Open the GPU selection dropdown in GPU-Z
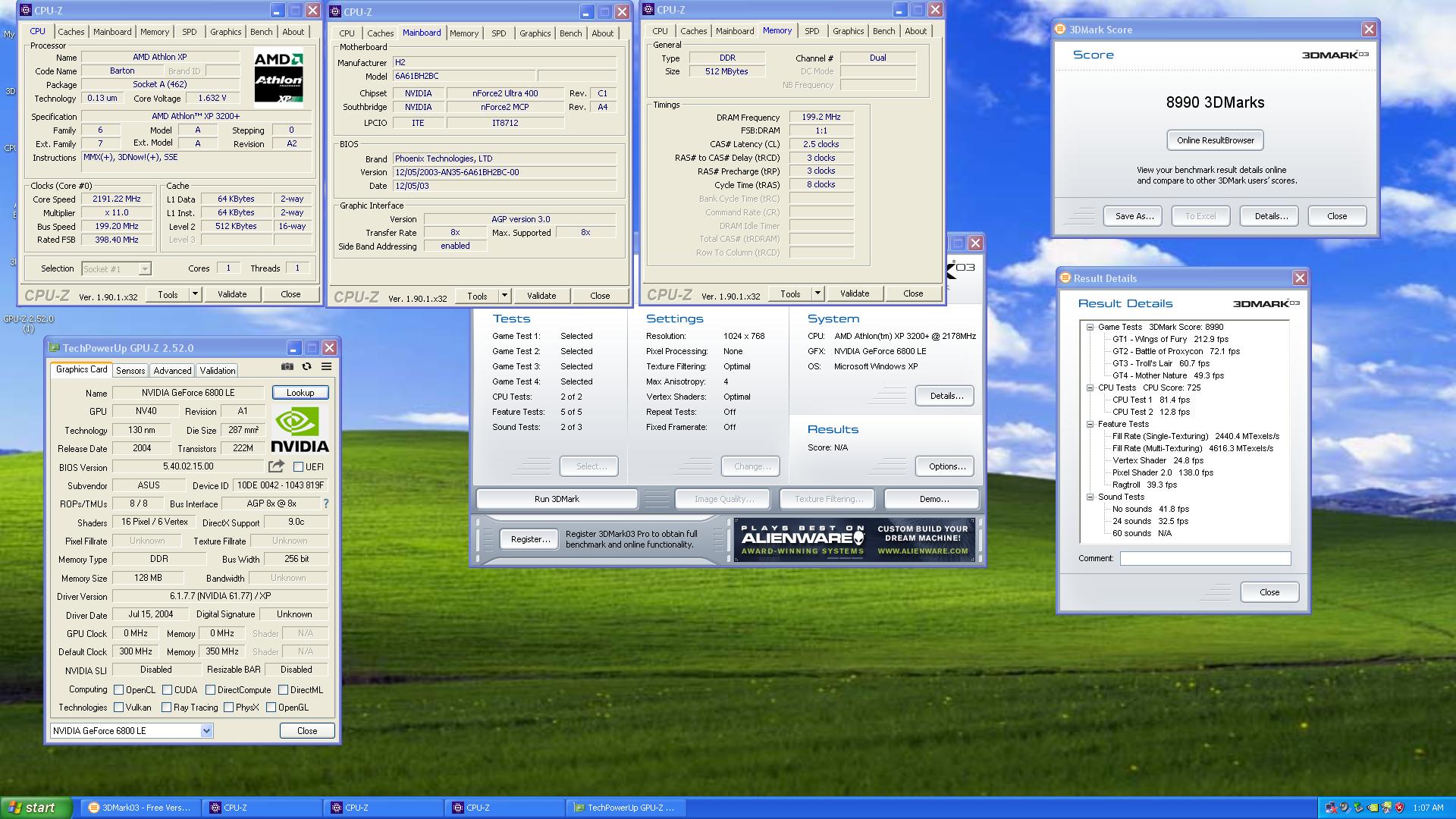 (x=206, y=731)
